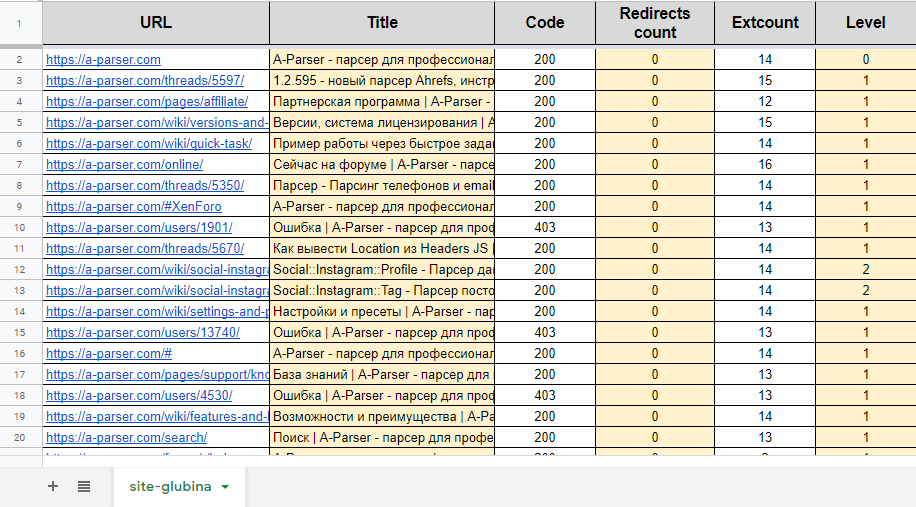
Task: Open link https://a-parser.com
Action: point(103,60)
